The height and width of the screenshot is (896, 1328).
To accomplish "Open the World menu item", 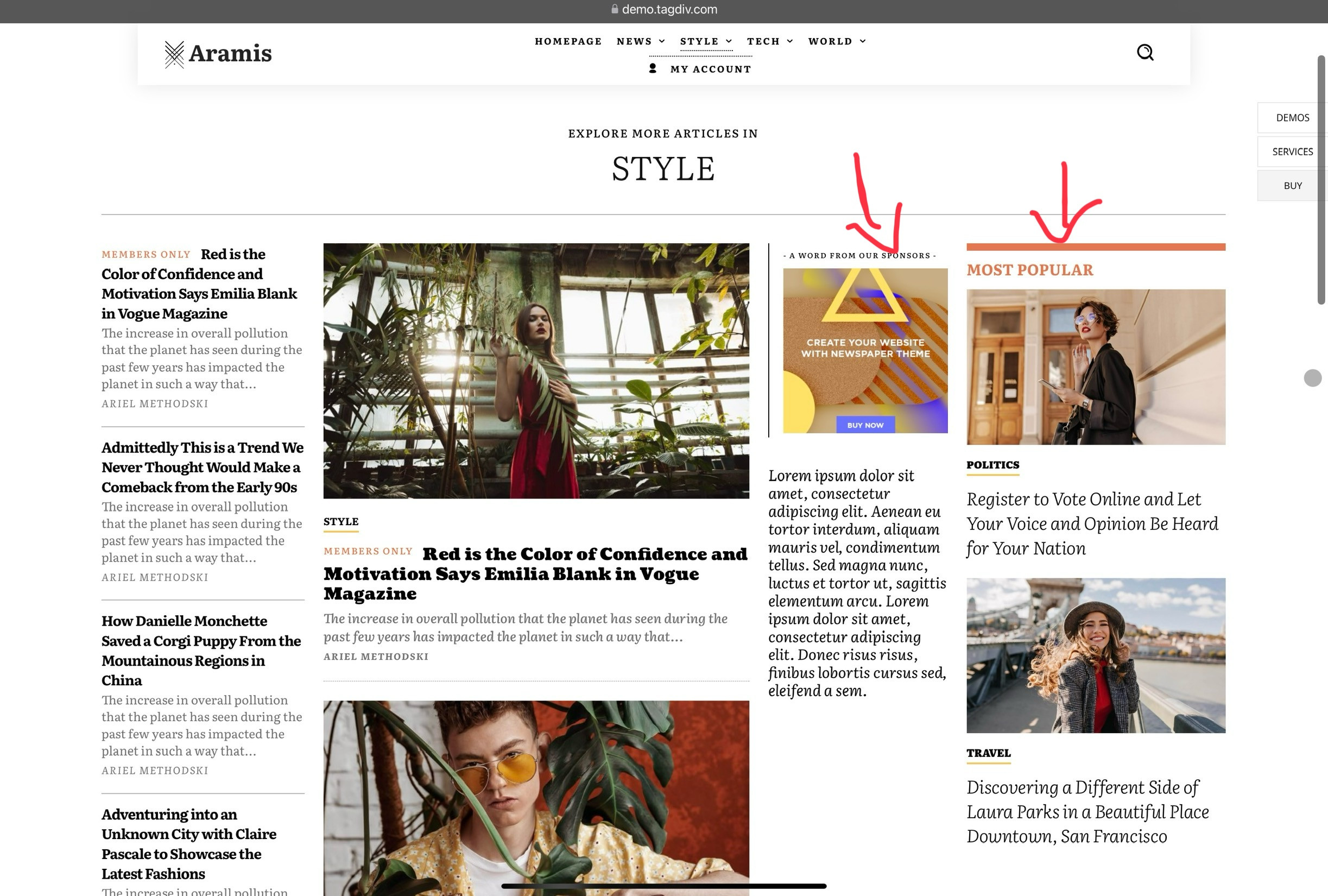I will coord(830,41).
